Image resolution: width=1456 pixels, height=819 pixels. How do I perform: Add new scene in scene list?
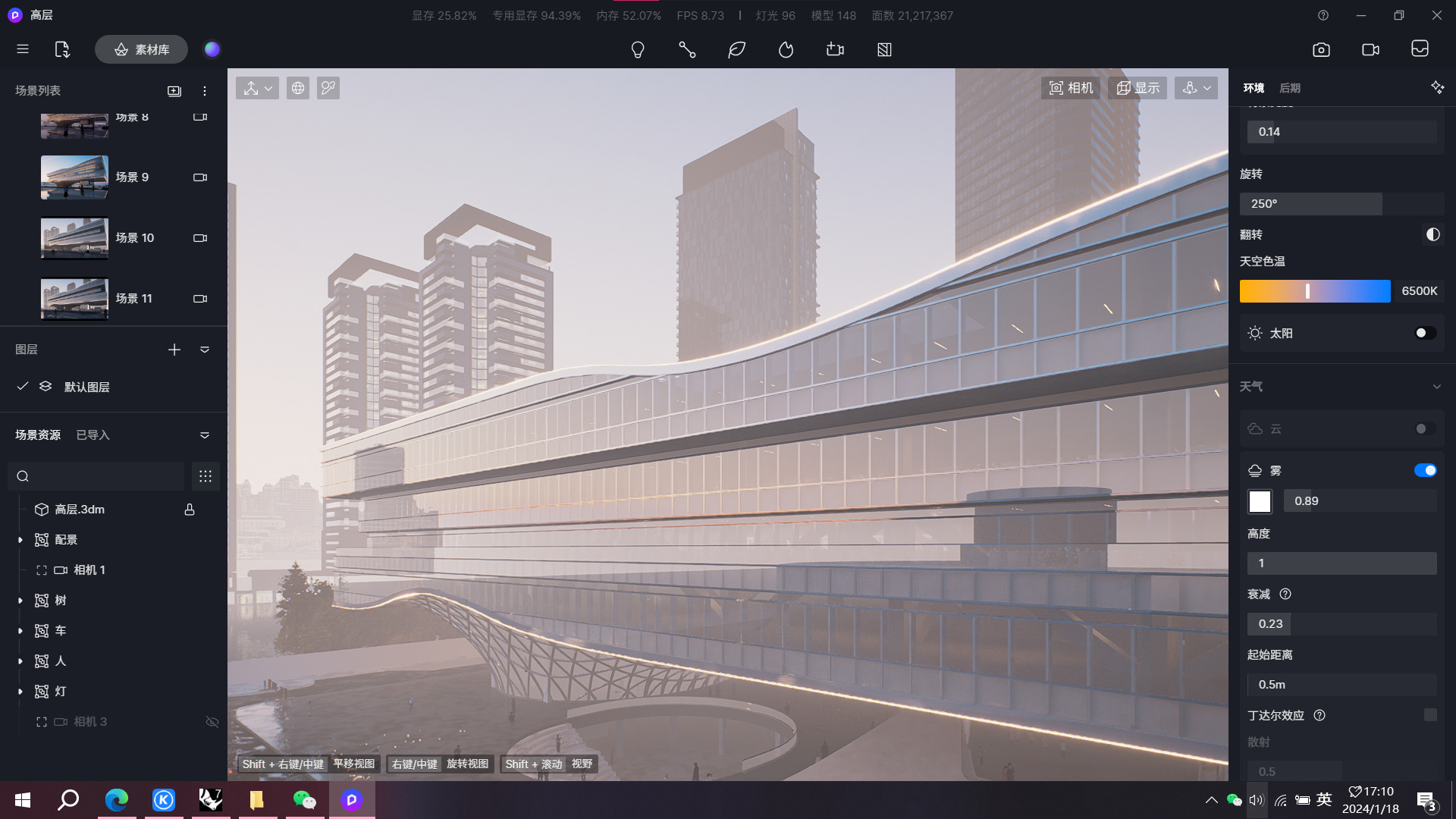174,91
